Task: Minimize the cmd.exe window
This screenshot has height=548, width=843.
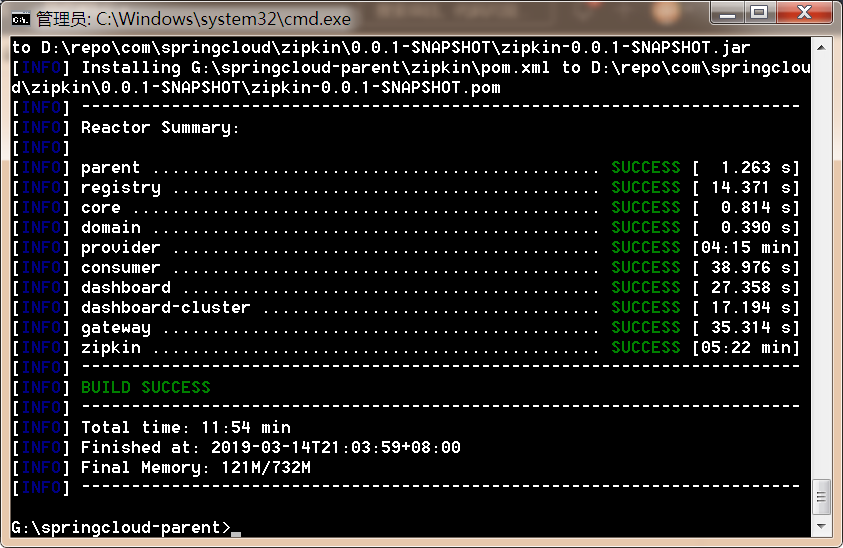Action: point(727,13)
